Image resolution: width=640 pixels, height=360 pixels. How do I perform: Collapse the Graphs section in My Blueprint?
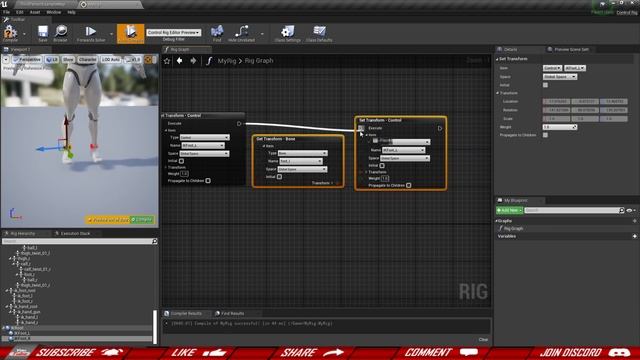(x=497, y=221)
